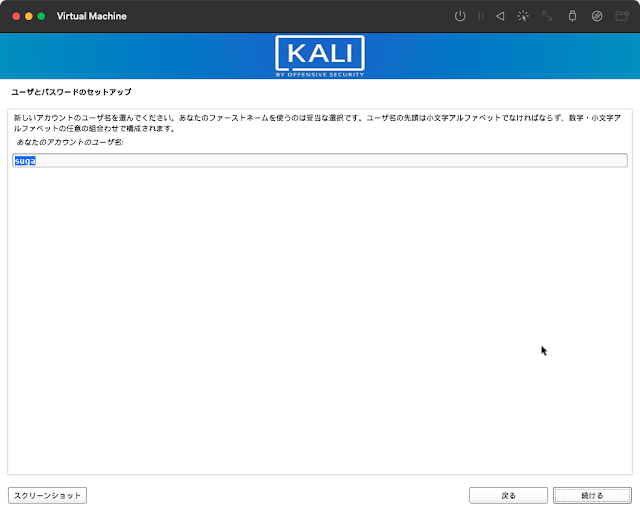The height and width of the screenshot is (512, 640).
Task: Click the resize window arrows icon
Action: tap(547, 16)
